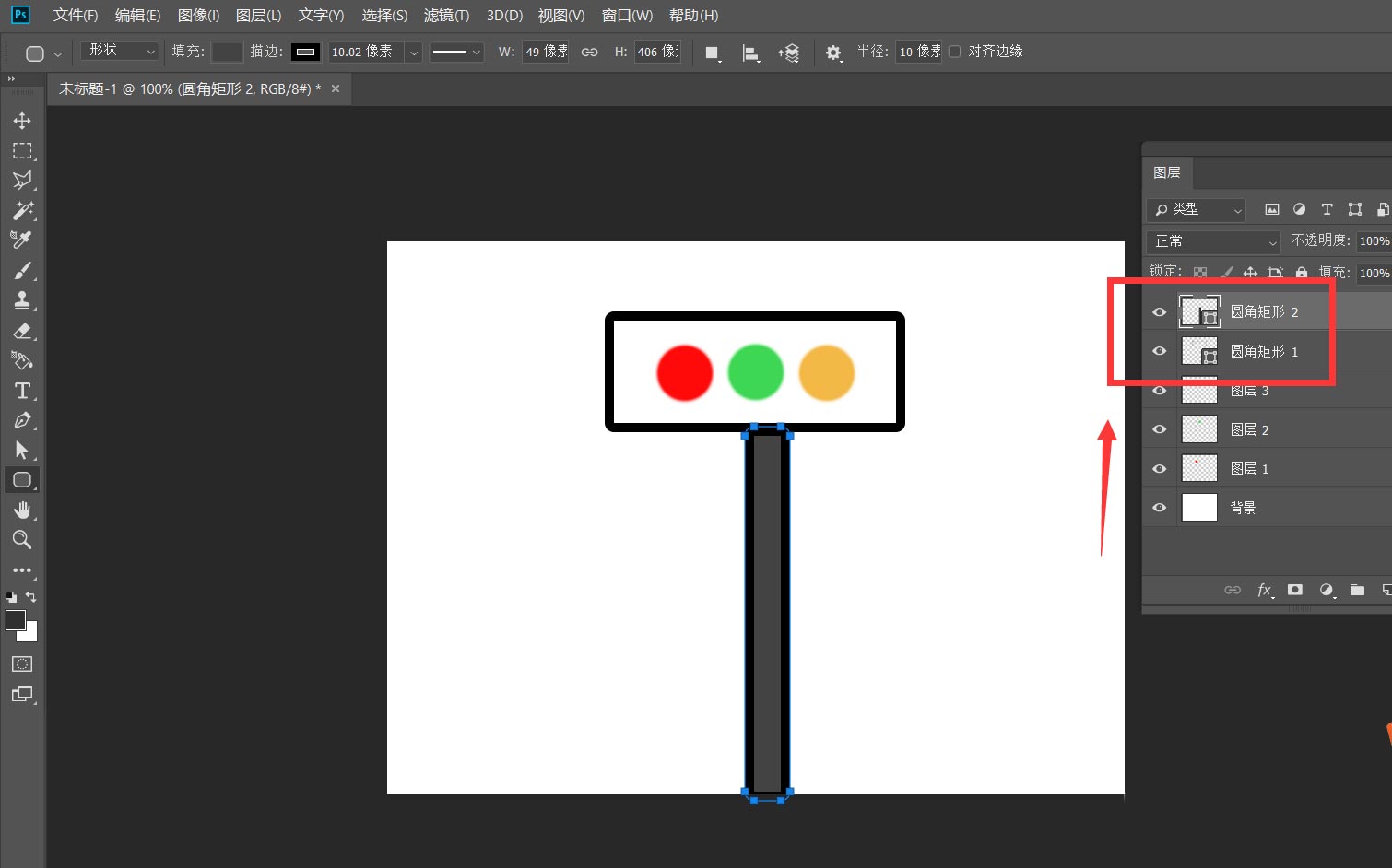This screenshot has height=868, width=1392.
Task: Hide the 背景 layer
Action: coord(1160,508)
